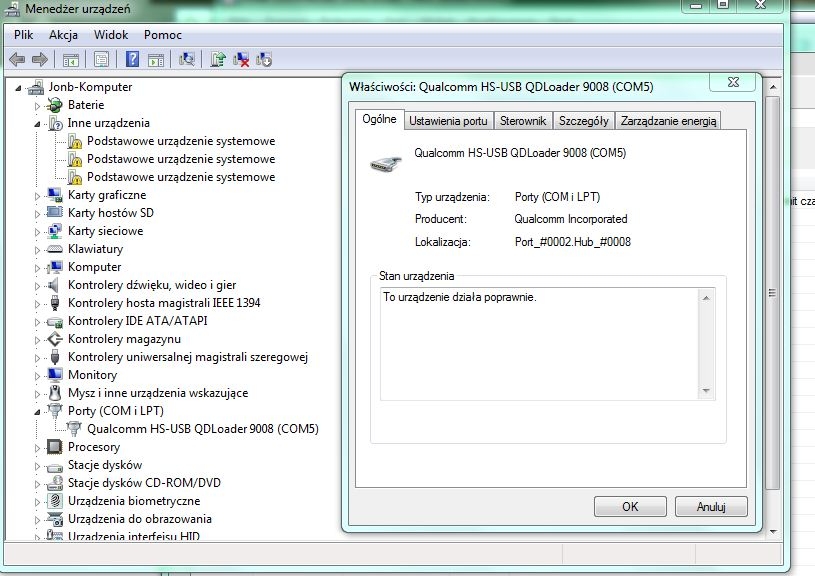Click the Karty graficzne icon

click(x=55, y=195)
